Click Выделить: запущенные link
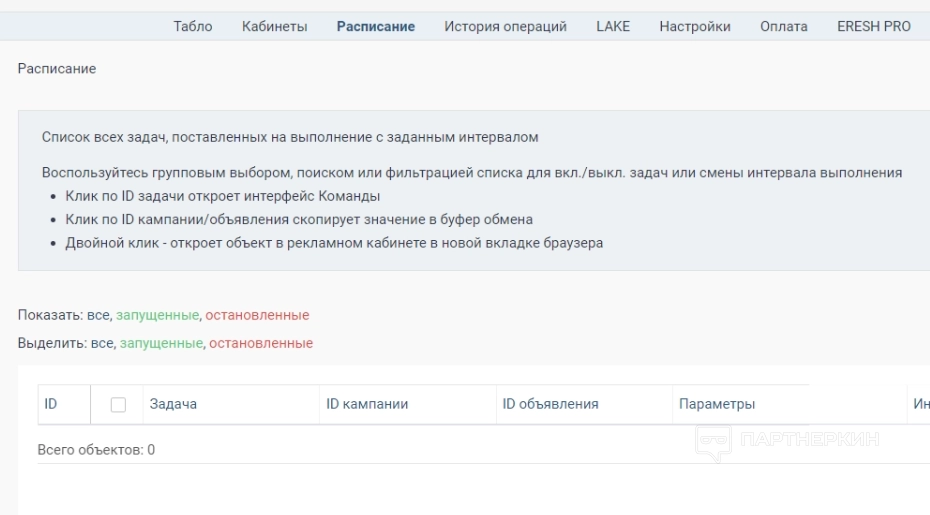This screenshot has width=930, height=515. tap(162, 343)
